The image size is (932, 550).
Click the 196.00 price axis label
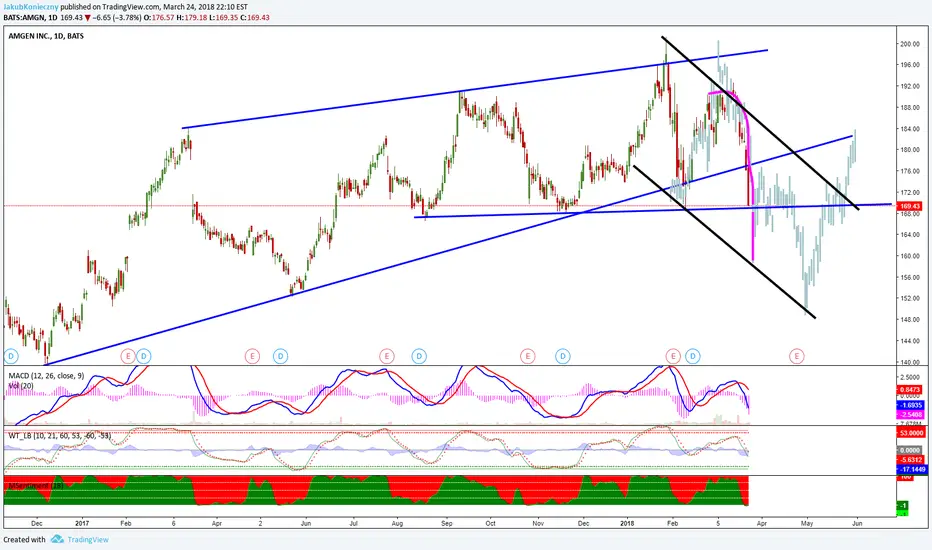click(909, 65)
